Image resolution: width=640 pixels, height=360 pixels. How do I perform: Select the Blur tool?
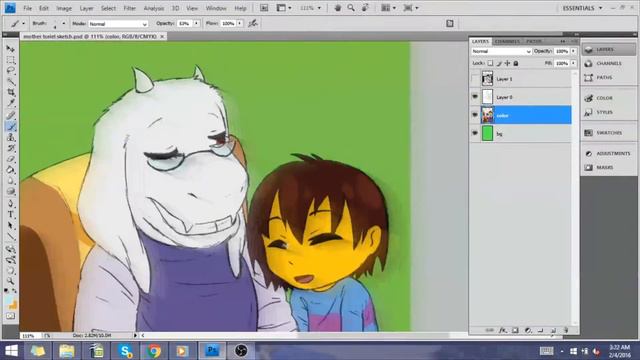tap(11, 181)
